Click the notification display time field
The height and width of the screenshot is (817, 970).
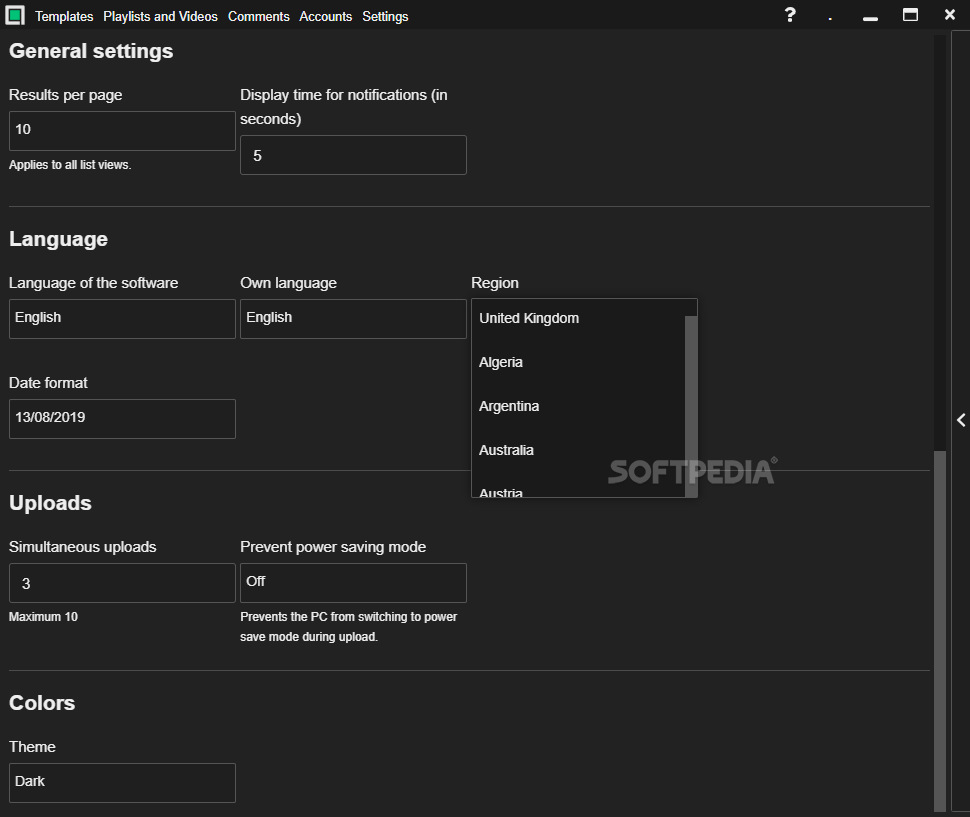tap(353, 155)
